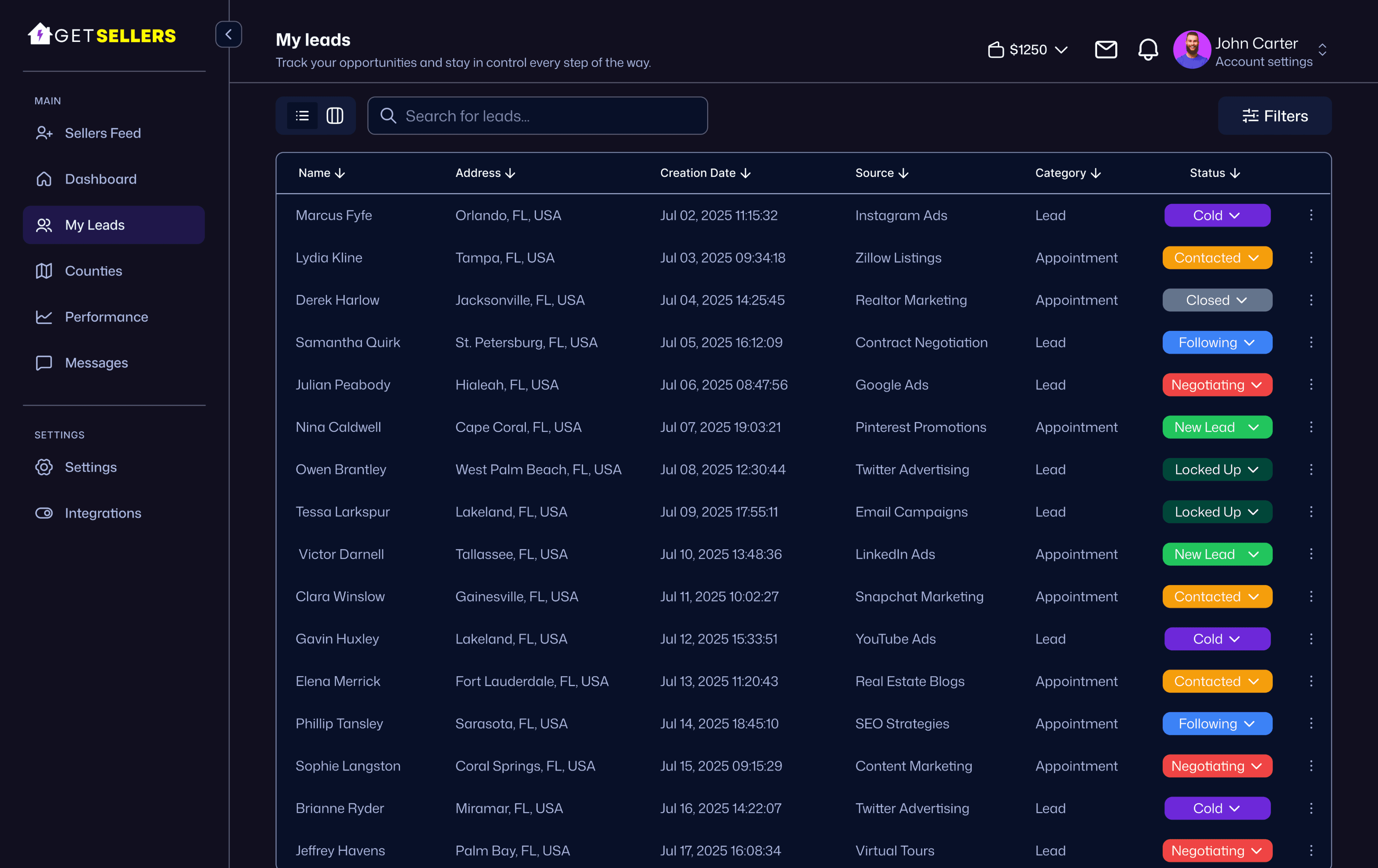This screenshot has height=868, width=1378.
Task: Open the Performance analytics section
Action: point(106,317)
